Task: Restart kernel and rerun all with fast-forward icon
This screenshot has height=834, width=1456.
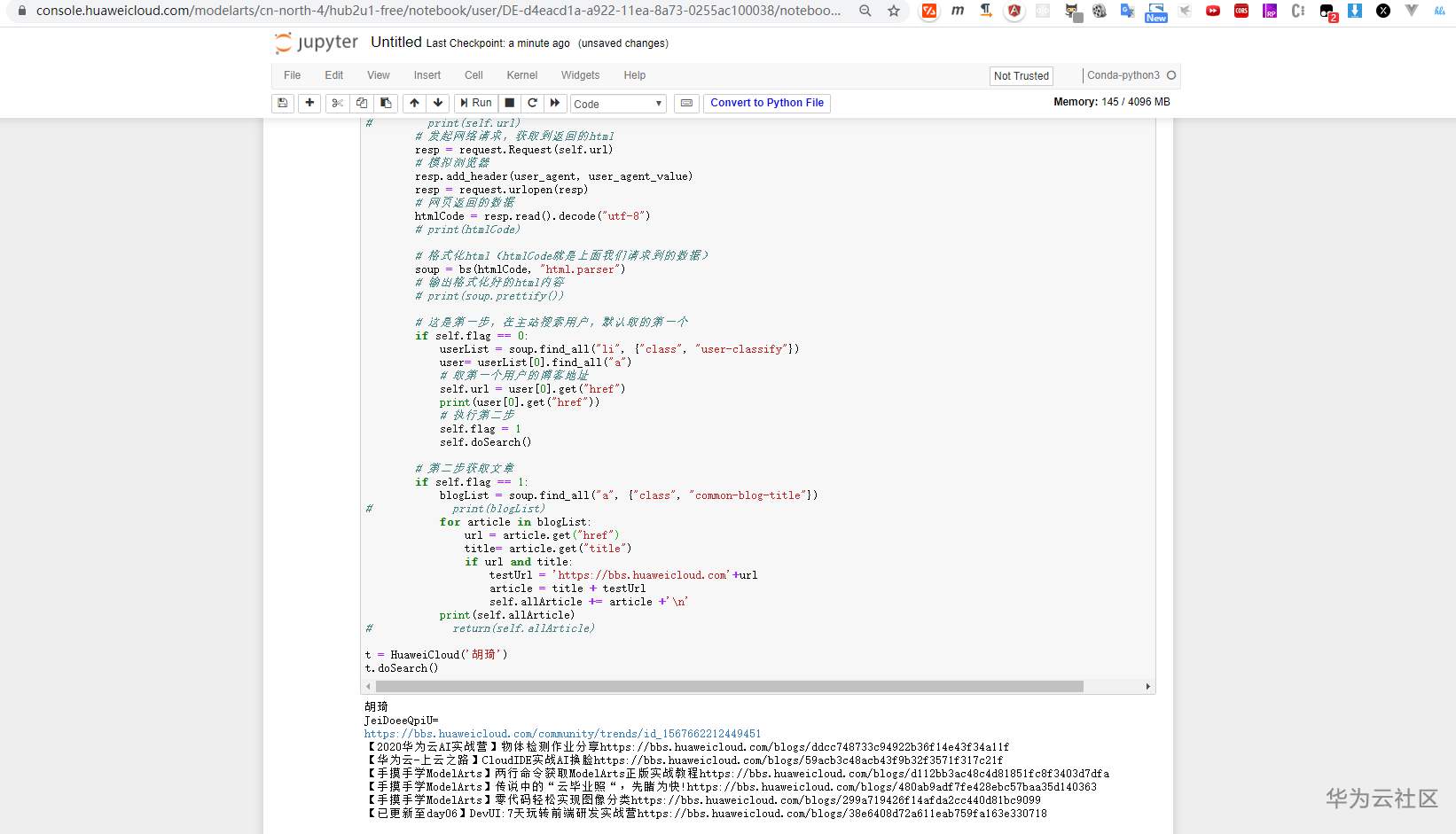Action: 555,103
